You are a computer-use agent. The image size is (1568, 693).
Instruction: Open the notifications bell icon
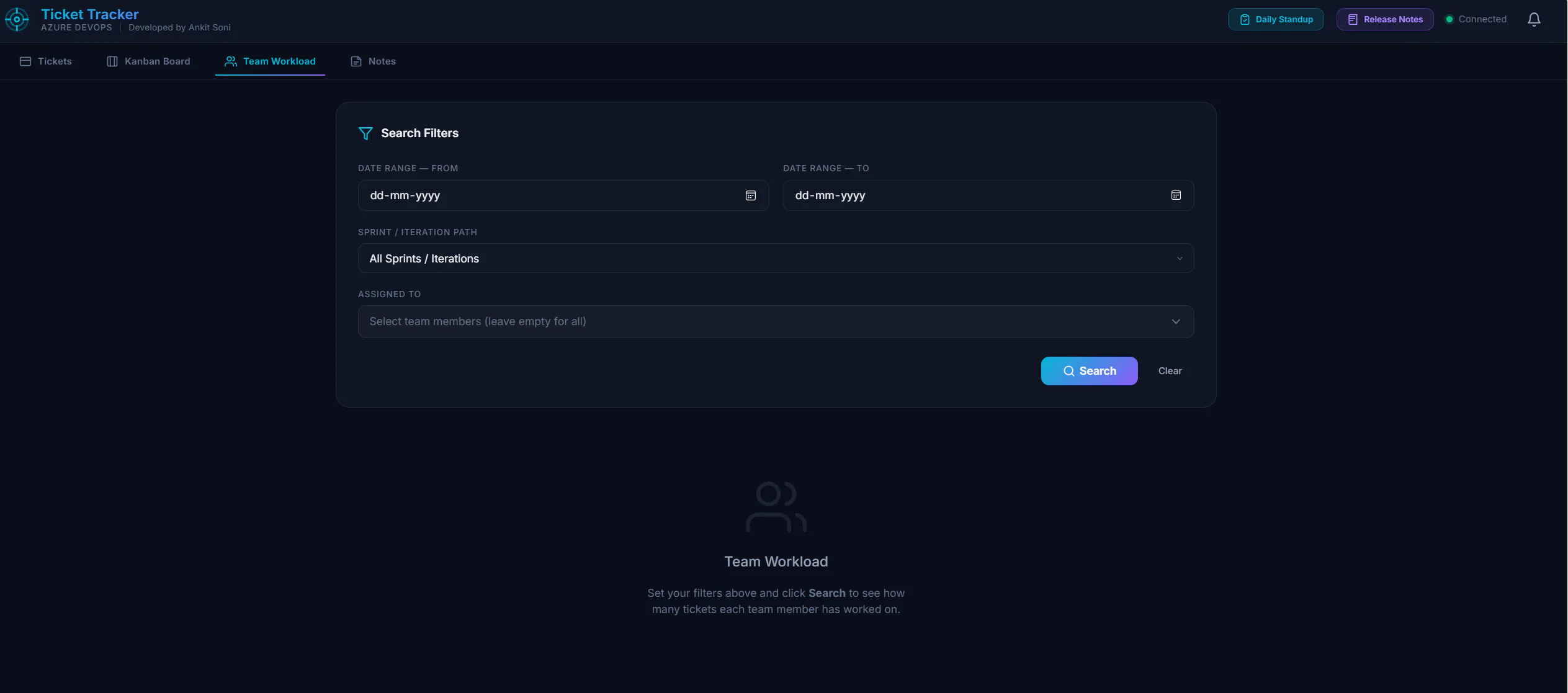[1534, 19]
